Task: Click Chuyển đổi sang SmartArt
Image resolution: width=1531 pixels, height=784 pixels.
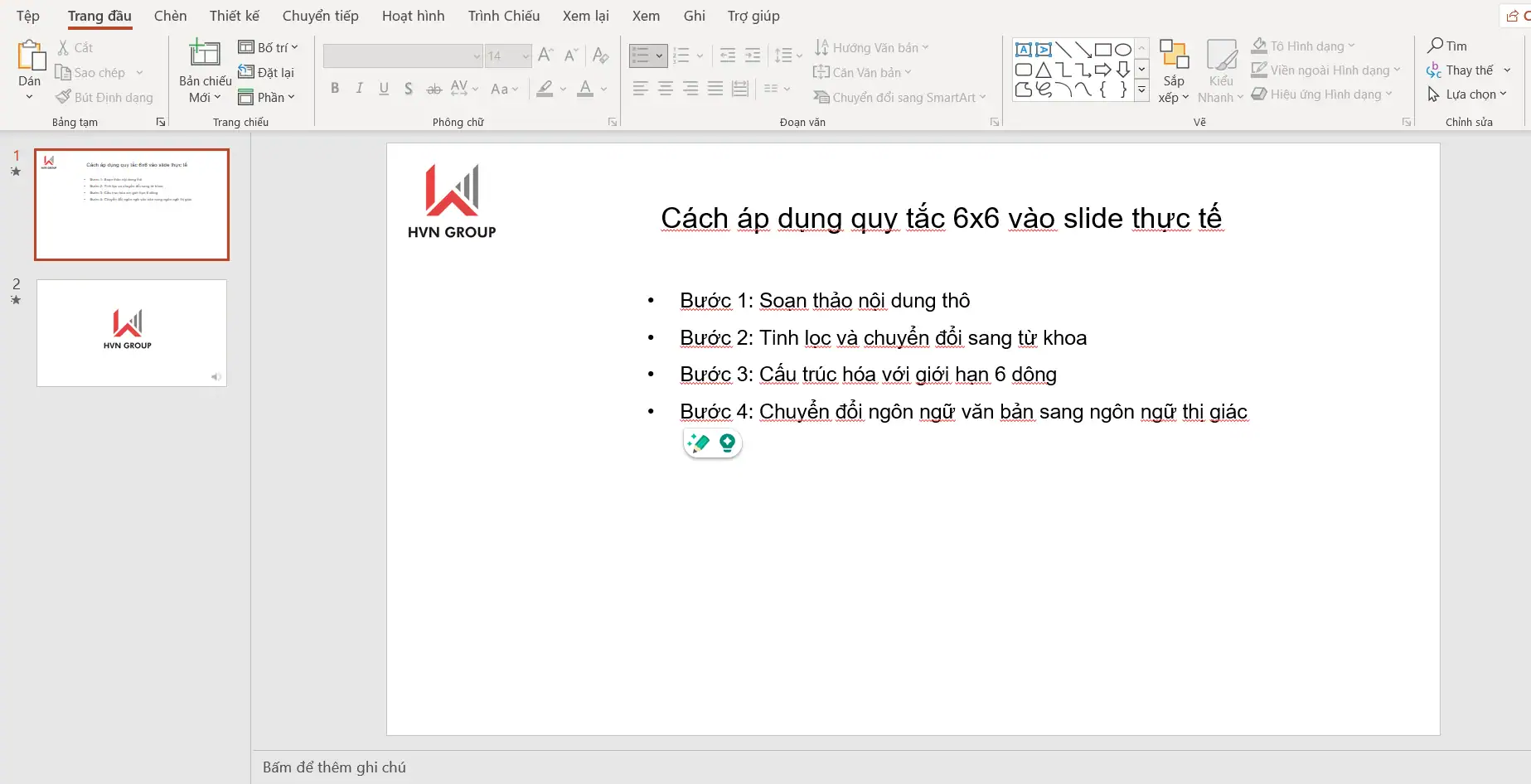Action: pyautogui.click(x=899, y=97)
